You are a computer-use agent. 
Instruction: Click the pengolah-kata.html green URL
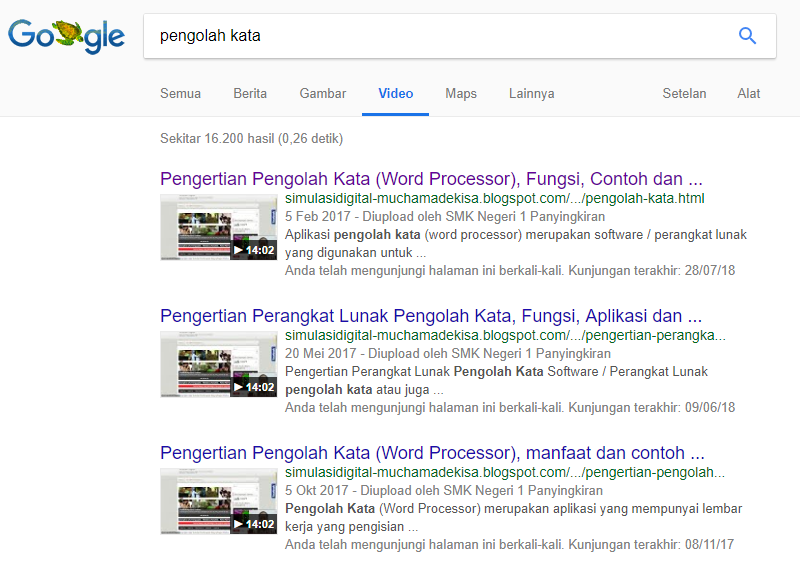coord(494,199)
